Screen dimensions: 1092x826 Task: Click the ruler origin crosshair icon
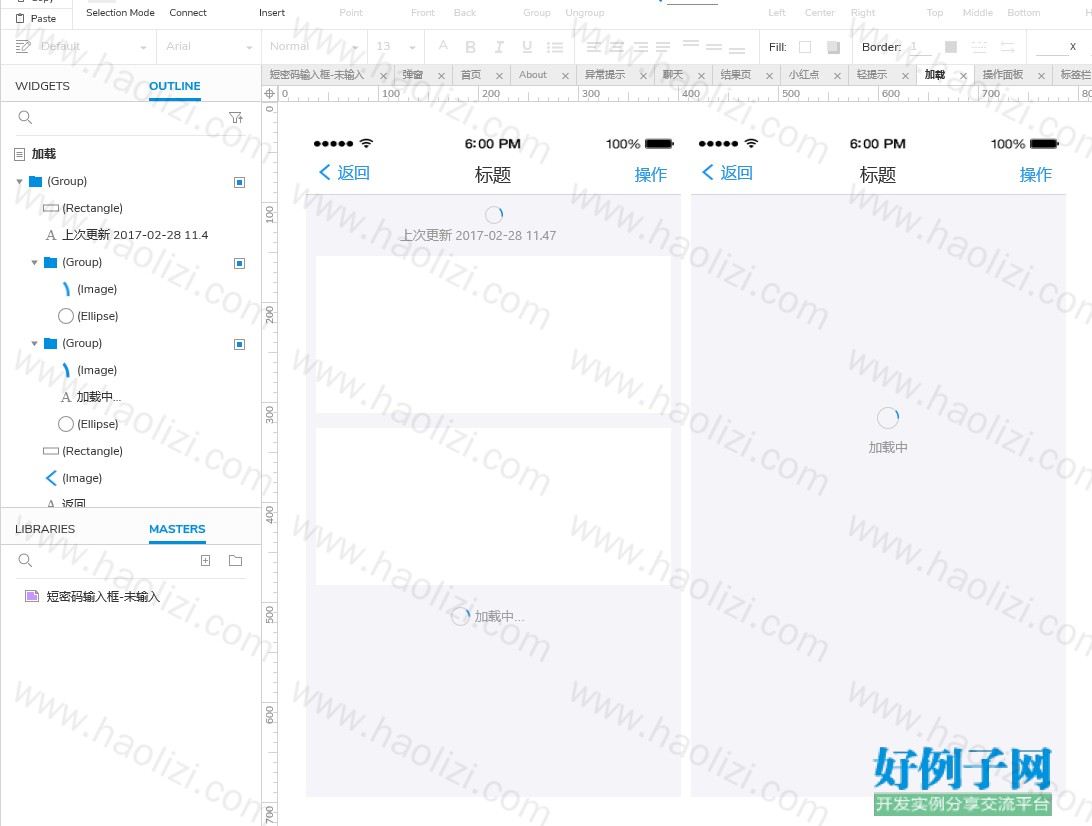coord(270,93)
